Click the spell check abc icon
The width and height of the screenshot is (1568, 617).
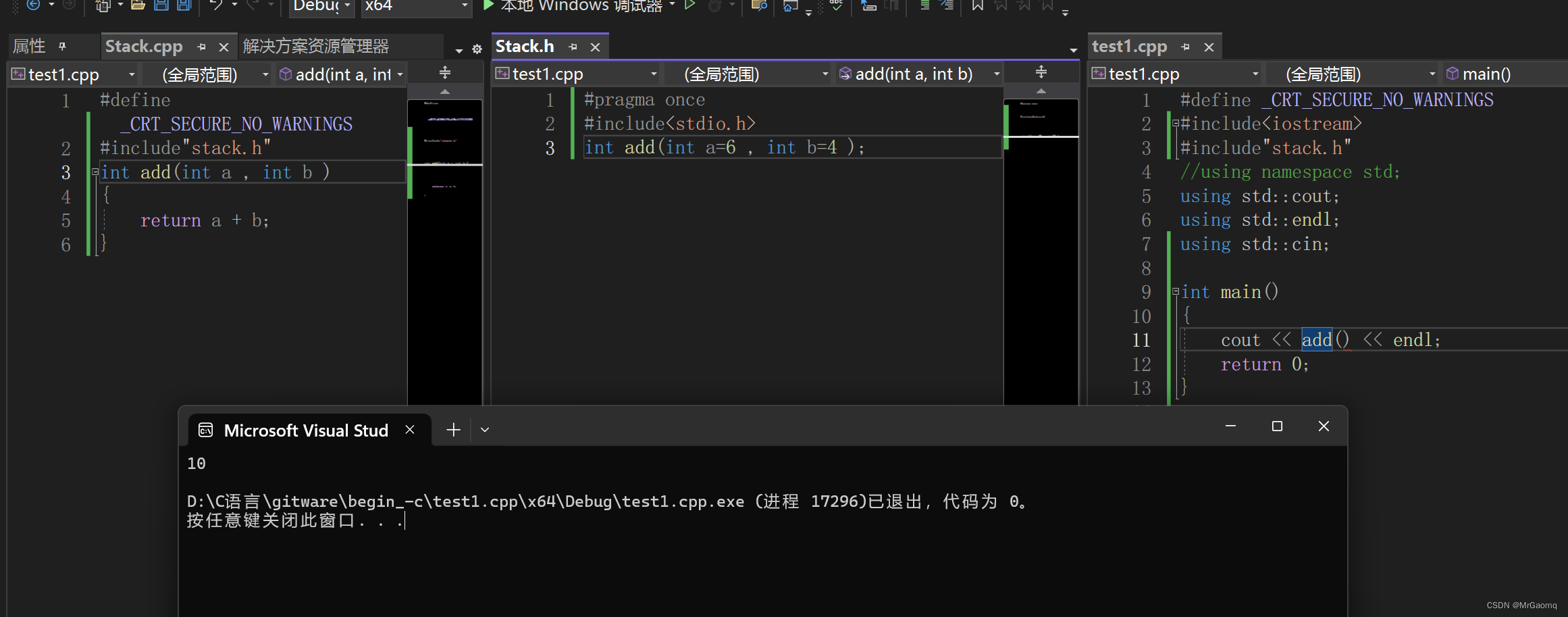pyautogui.click(x=836, y=5)
